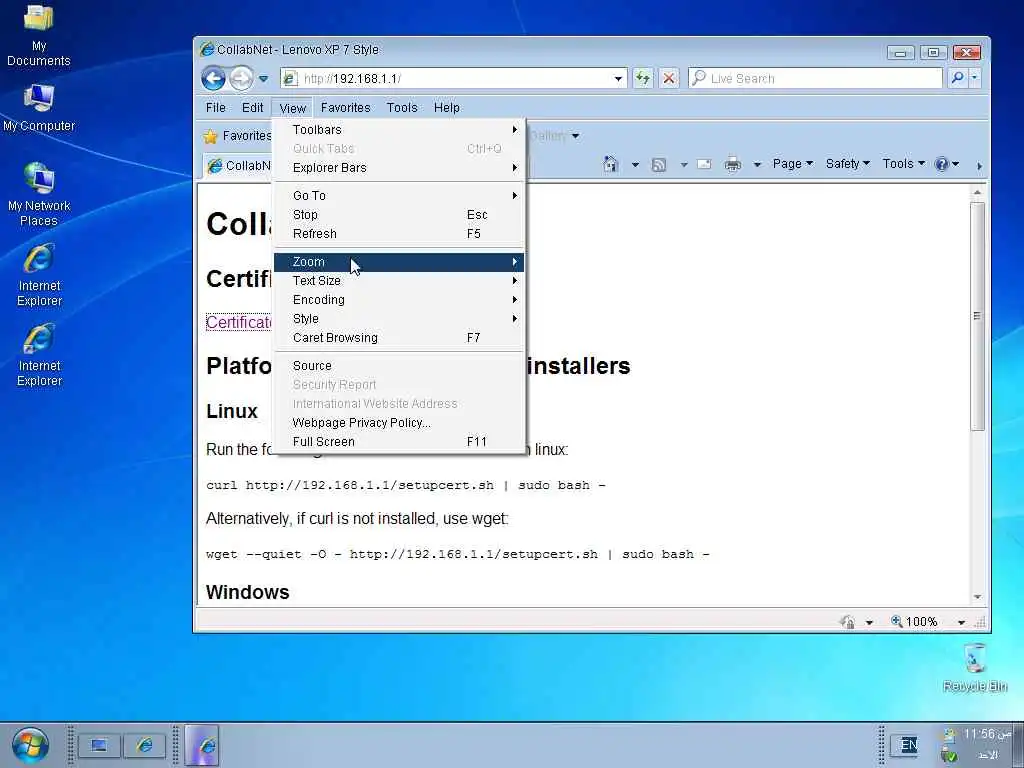Click the purple Certificate link
The height and width of the screenshot is (768, 1024).
point(239,323)
